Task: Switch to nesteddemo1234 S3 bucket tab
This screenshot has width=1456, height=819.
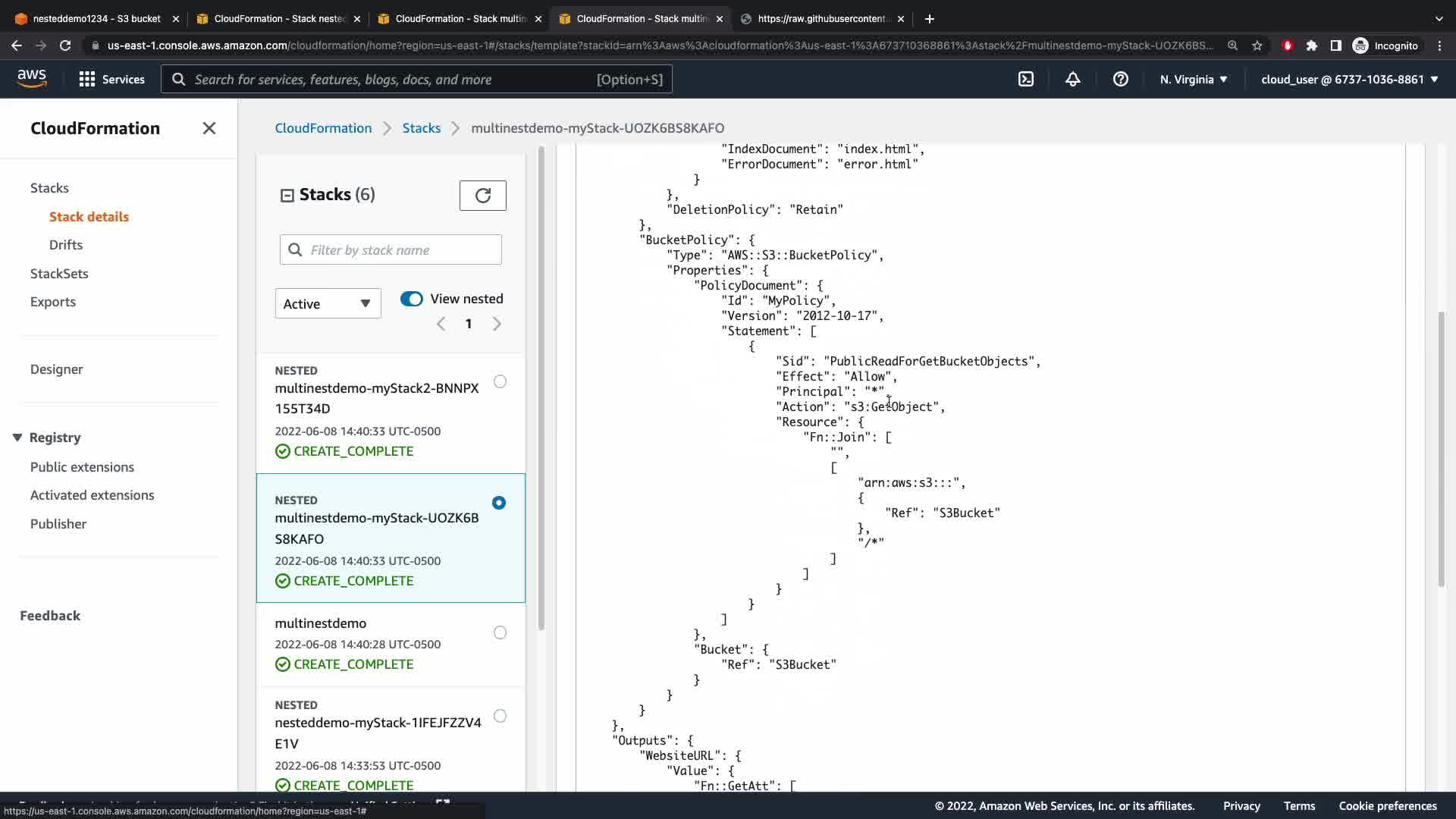Action: (96, 18)
